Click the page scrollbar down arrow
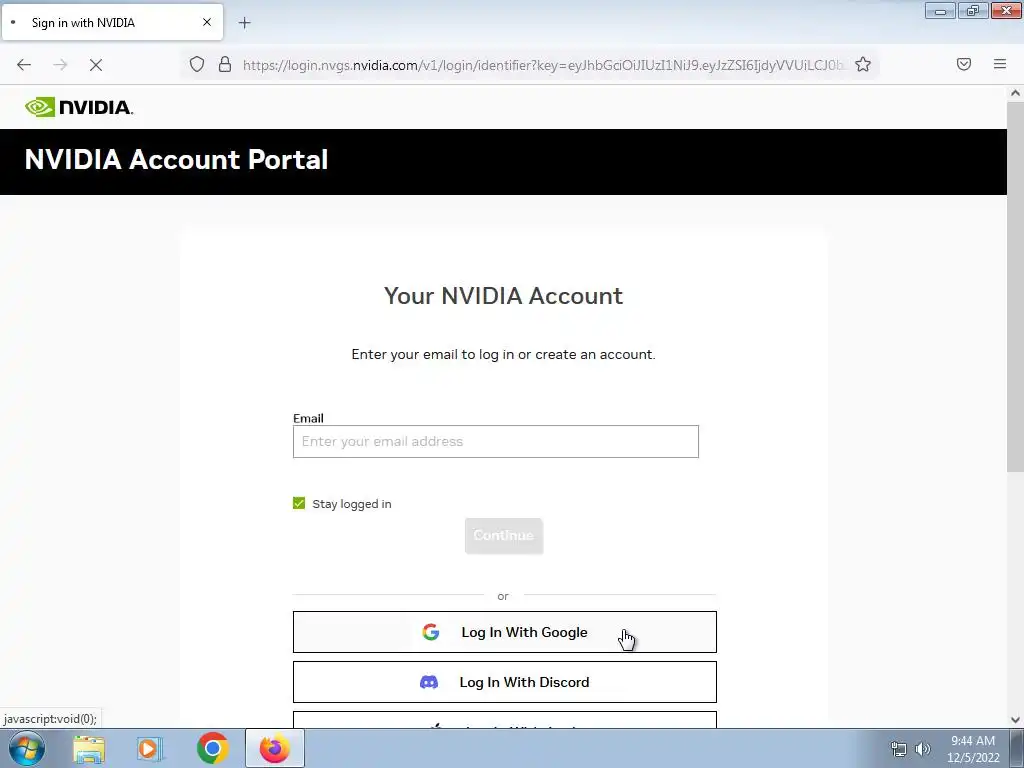 tap(1015, 720)
